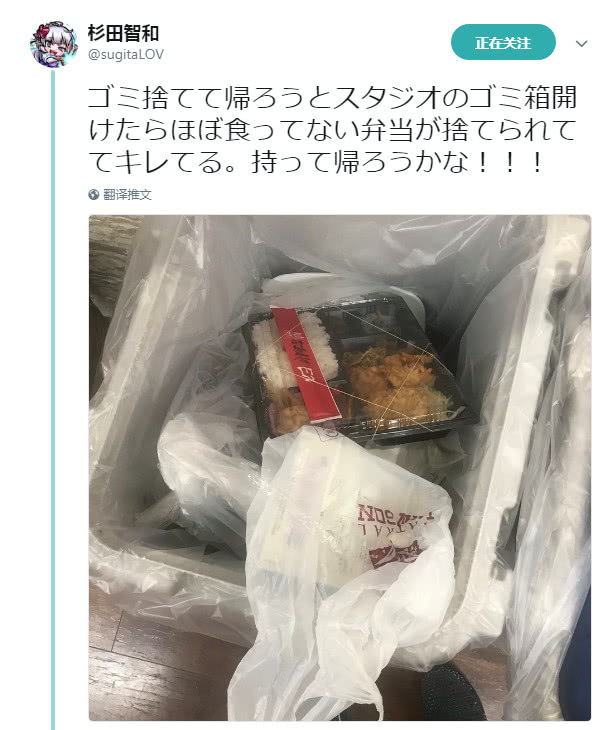Click the 杉田智和 profile avatar

click(x=54, y=44)
